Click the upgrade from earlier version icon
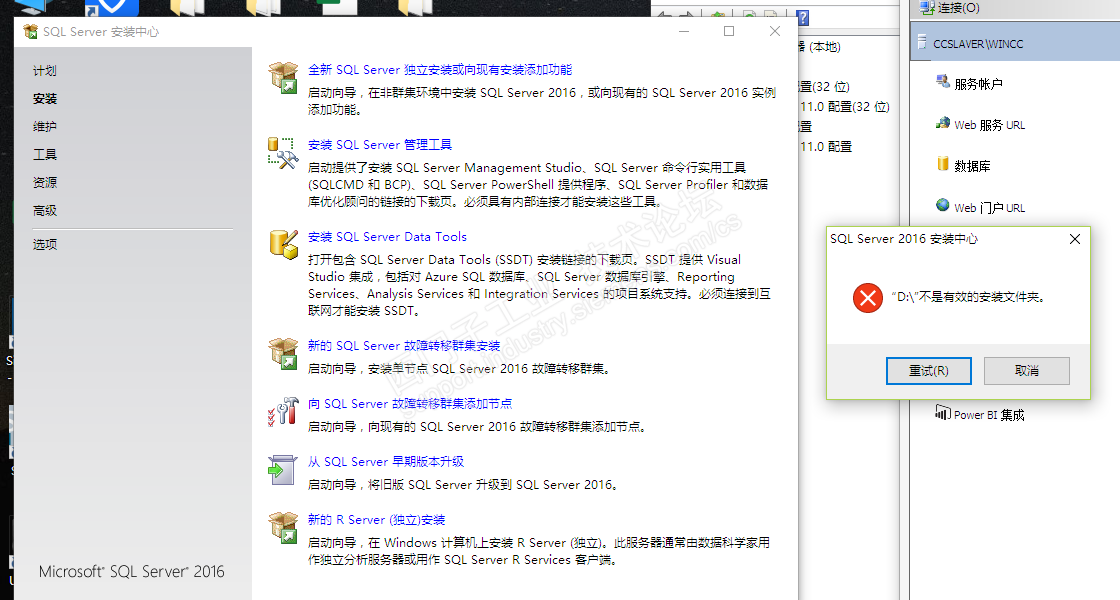Image resolution: width=1120 pixels, height=600 pixels. pos(283,469)
